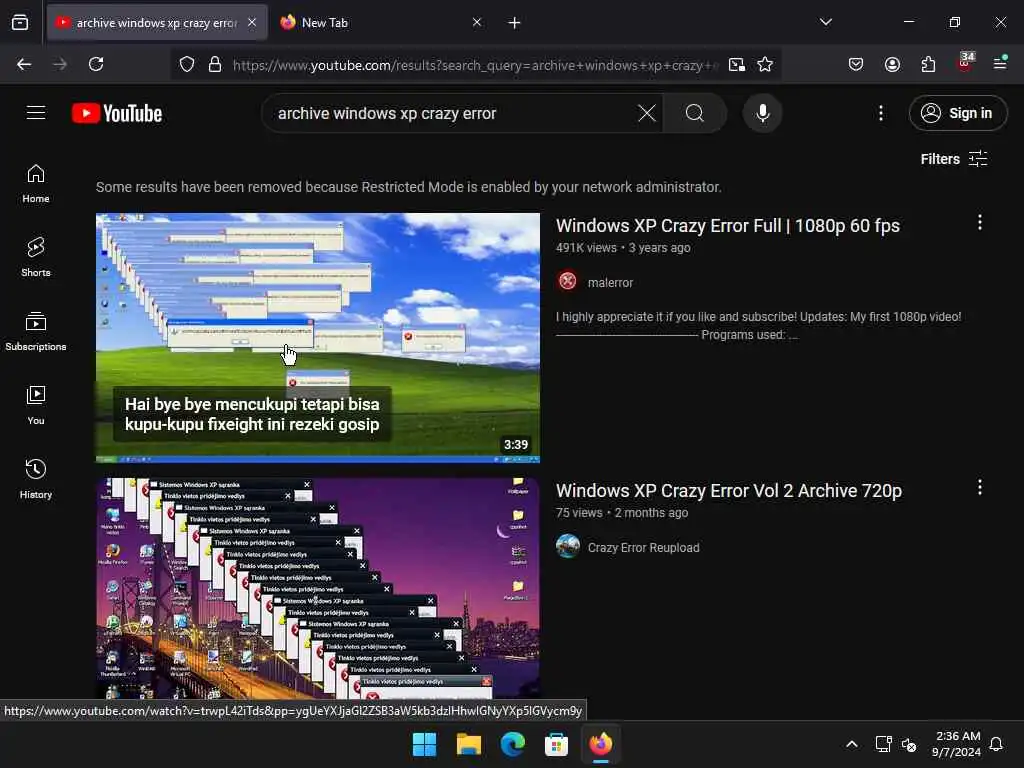This screenshot has height=768, width=1024.
Task: Switch to the YouTube search results tab
Action: pyautogui.click(x=157, y=23)
